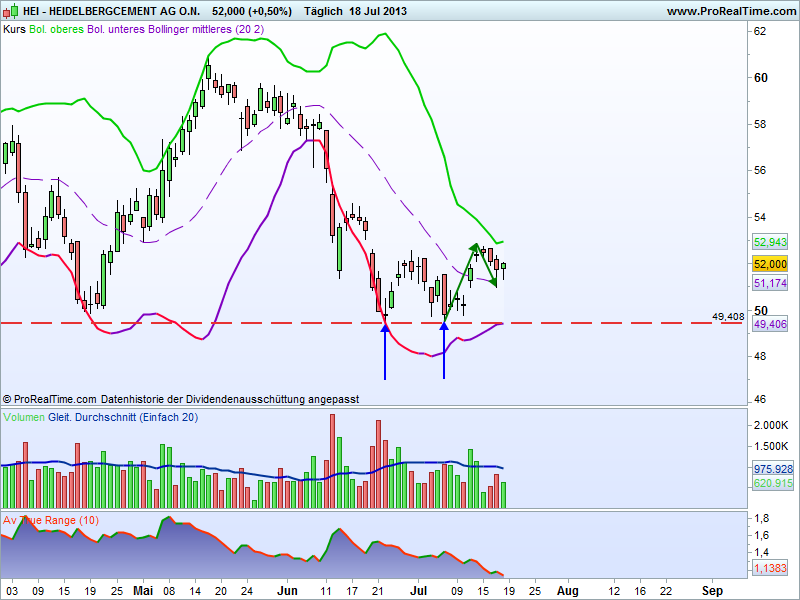Screen dimensions: 800x600
Task: Click the tallest red volume bar in June
Action: [333, 461]
